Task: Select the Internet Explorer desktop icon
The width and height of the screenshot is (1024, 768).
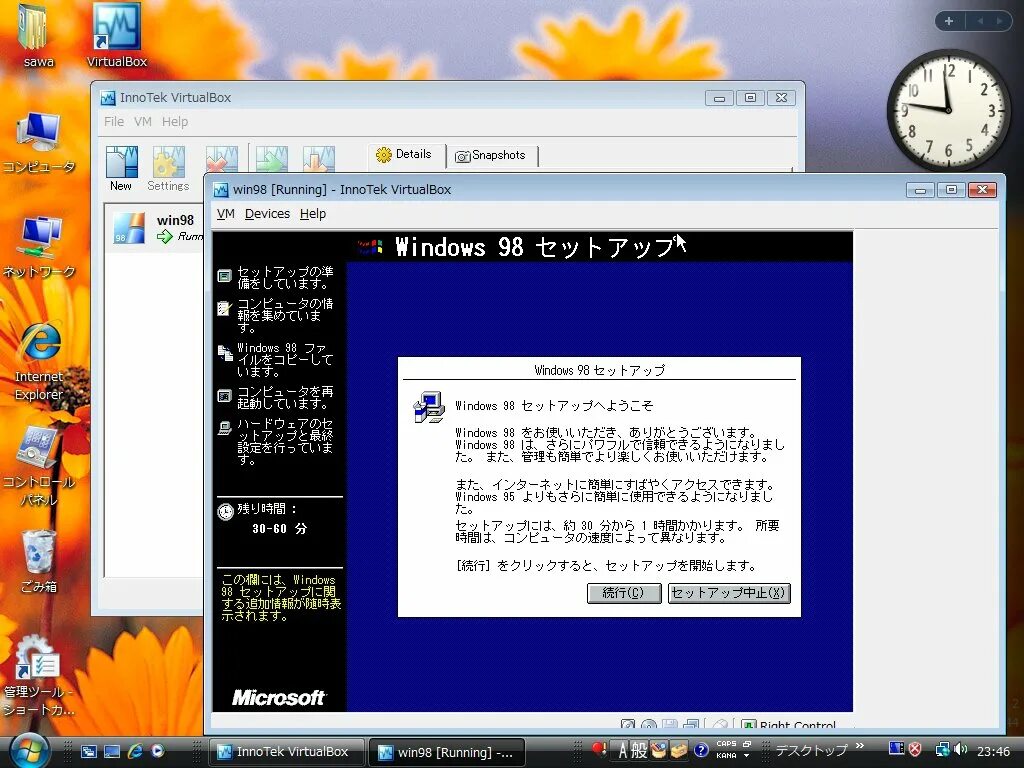Action: click(39, 361)
